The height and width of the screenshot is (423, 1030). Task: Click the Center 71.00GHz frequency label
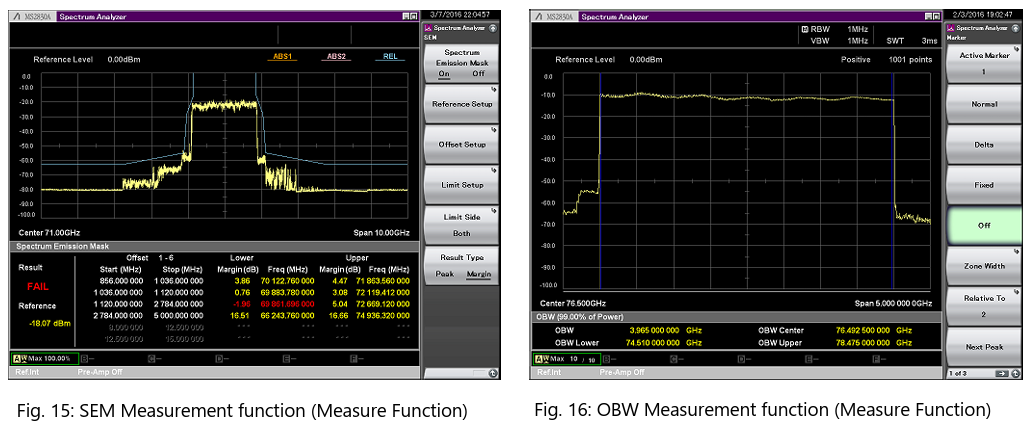[50, 232]
